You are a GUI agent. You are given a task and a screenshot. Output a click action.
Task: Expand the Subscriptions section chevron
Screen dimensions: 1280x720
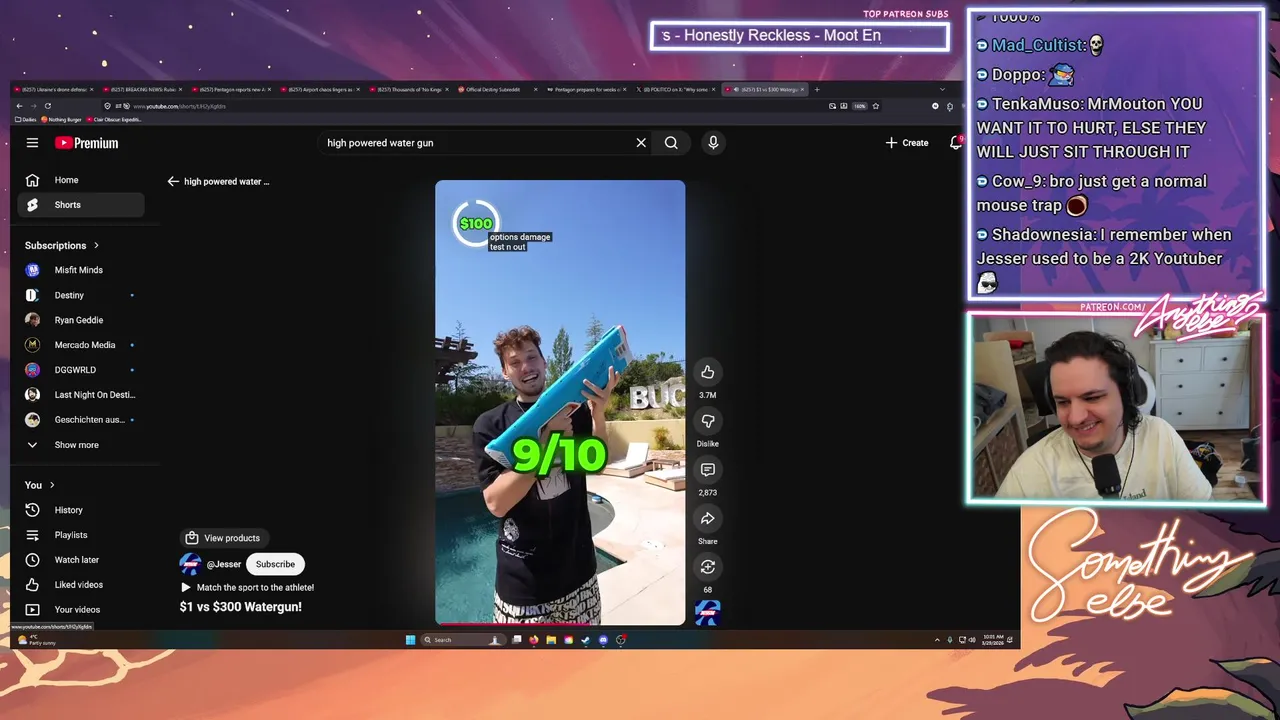click(96, 245)
